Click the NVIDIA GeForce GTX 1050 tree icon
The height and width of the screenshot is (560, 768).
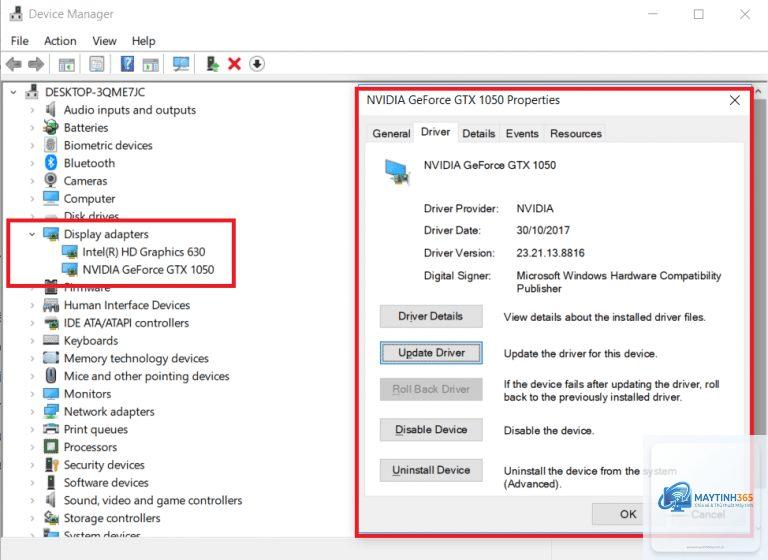coord(70,269)
